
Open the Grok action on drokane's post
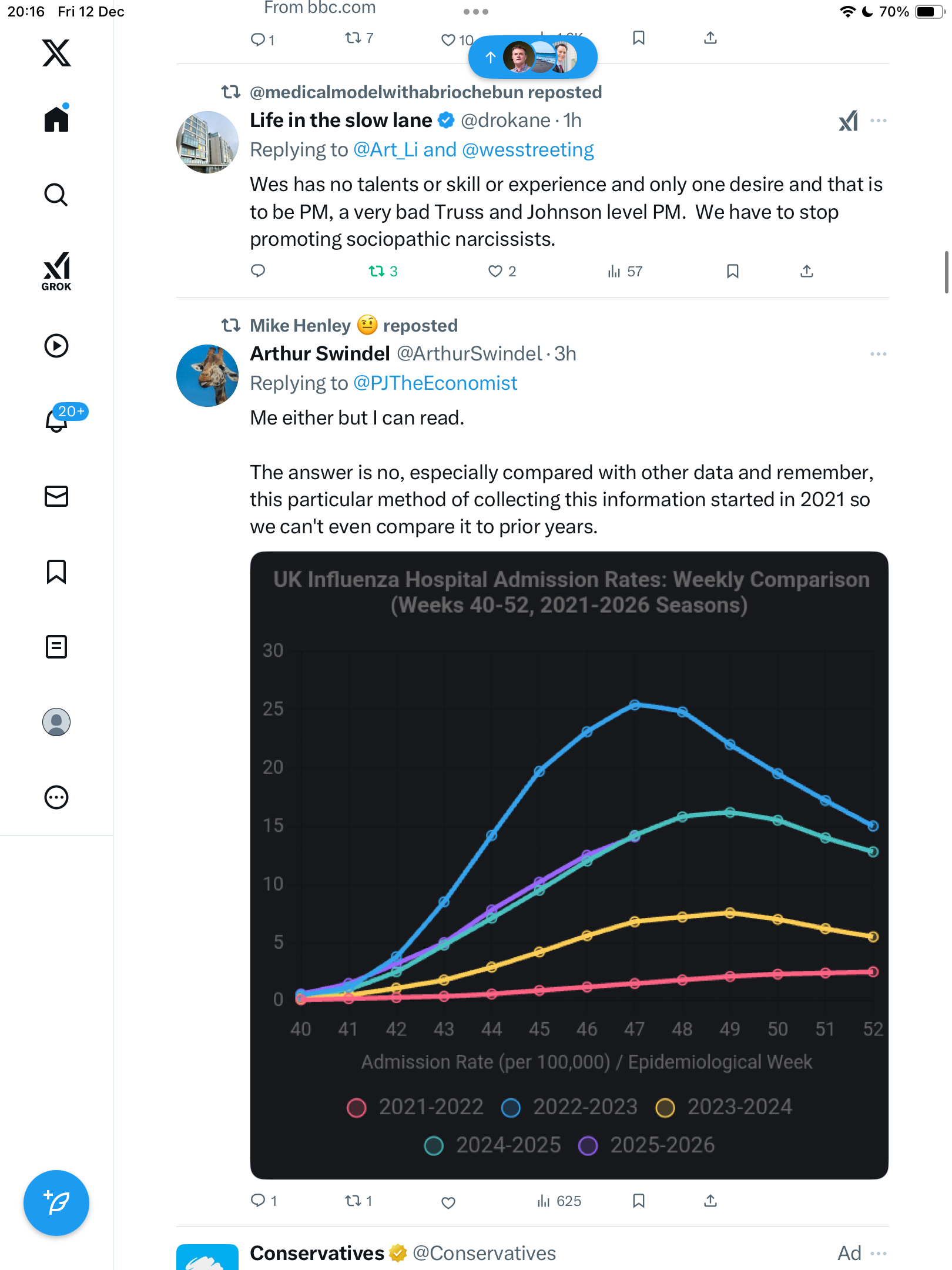click(848, 121)
